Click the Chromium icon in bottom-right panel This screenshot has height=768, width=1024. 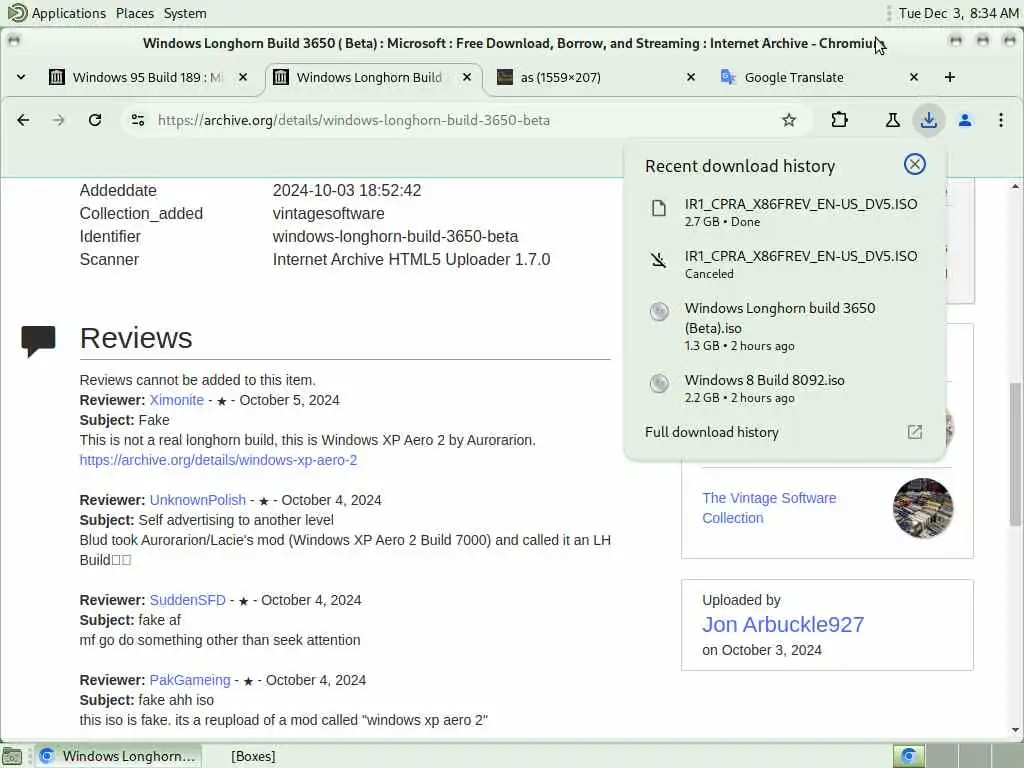(x=908, y=756)
